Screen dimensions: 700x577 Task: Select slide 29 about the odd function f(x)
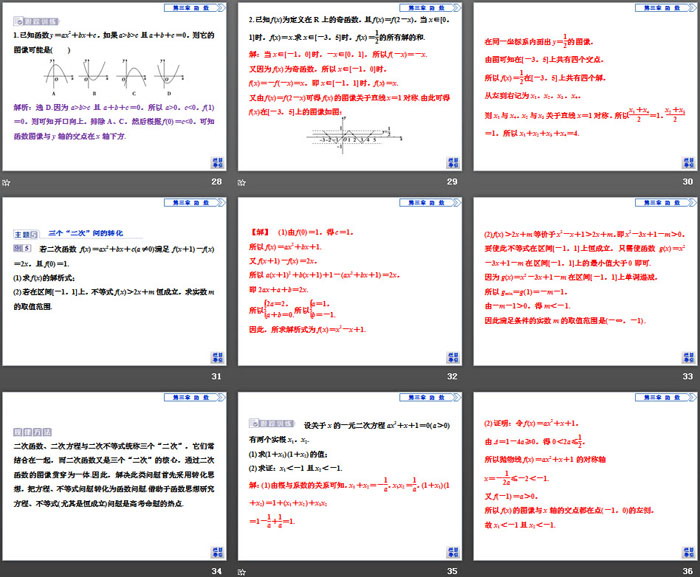coord(350,88)
